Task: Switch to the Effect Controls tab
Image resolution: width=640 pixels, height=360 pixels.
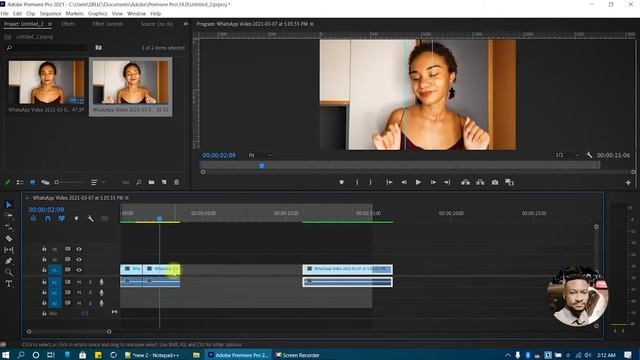Action: coord(107,24)
